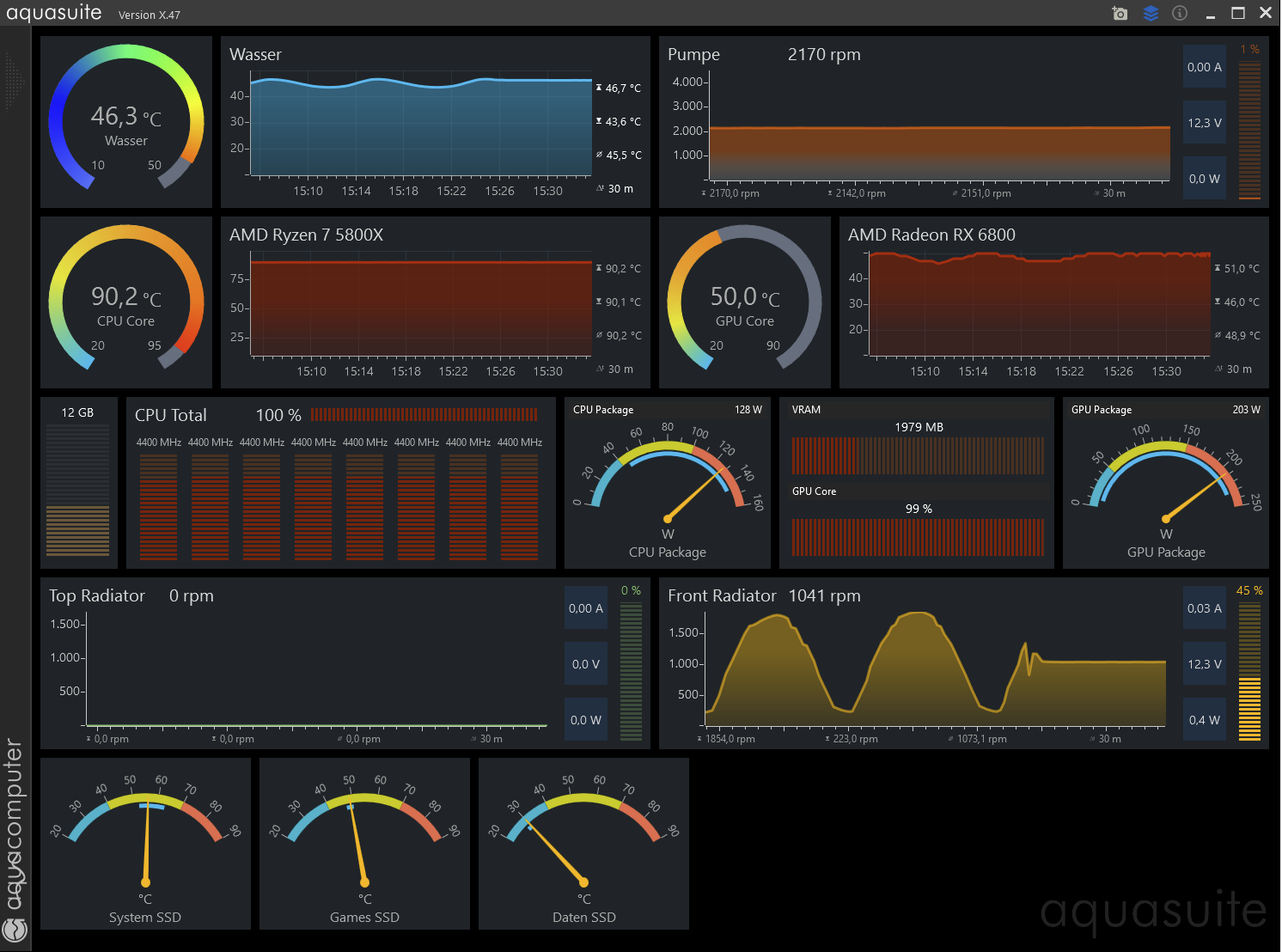The height and width of the screenshot is (952, 1282).
Task: Select the System SSD temperature gauge
Action: [145, 844]
